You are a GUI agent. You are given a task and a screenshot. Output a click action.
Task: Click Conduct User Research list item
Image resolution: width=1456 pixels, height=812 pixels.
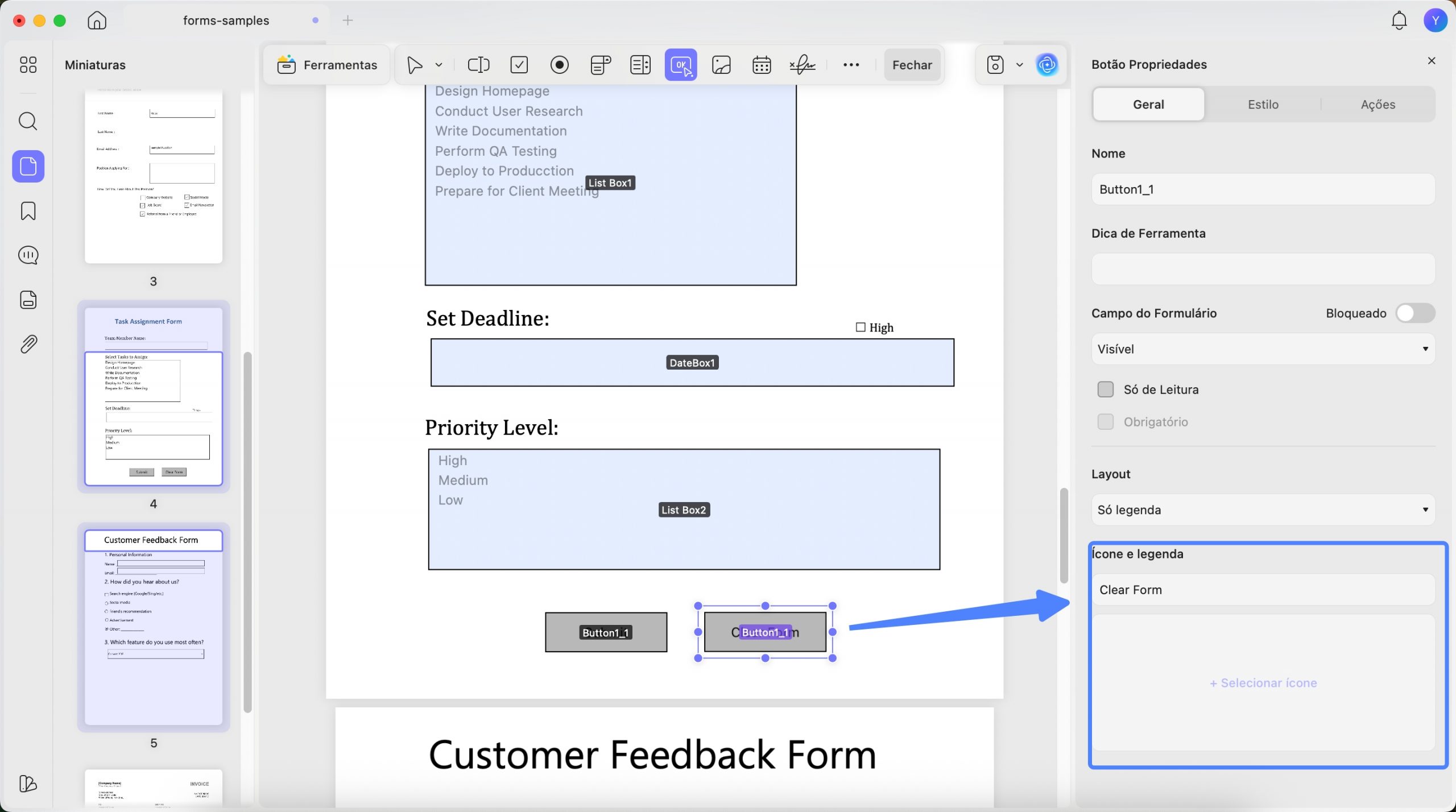pyautogui.click(x=508, y=111)
